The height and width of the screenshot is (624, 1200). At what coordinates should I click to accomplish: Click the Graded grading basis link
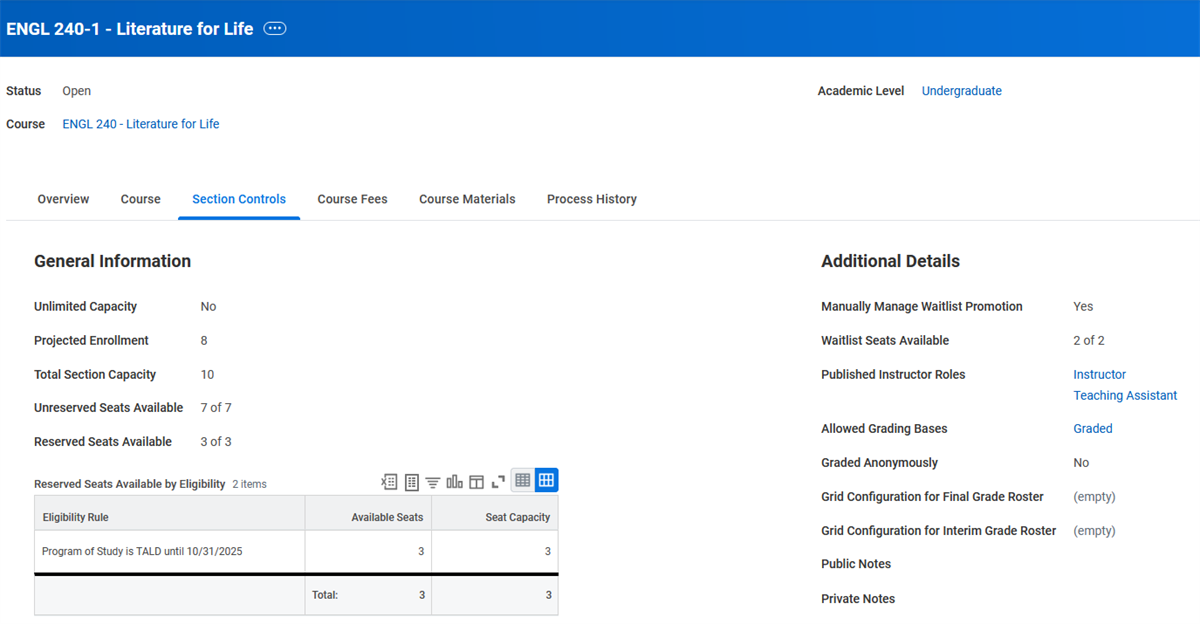point(1092,428)
